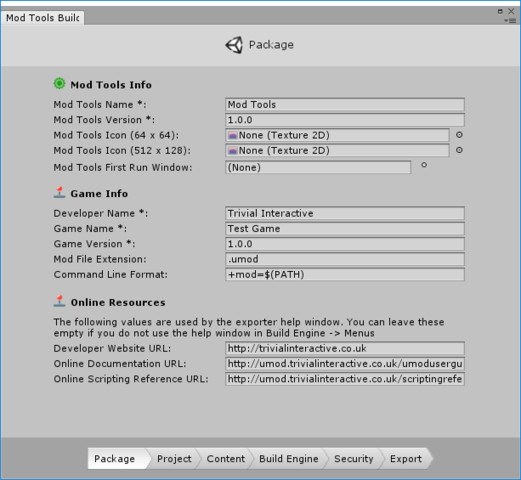Screen dimensions: 521x480
Task: Click the joystick icon next to Online Resources
Action: pyautogui.click(x=59, y=301)
